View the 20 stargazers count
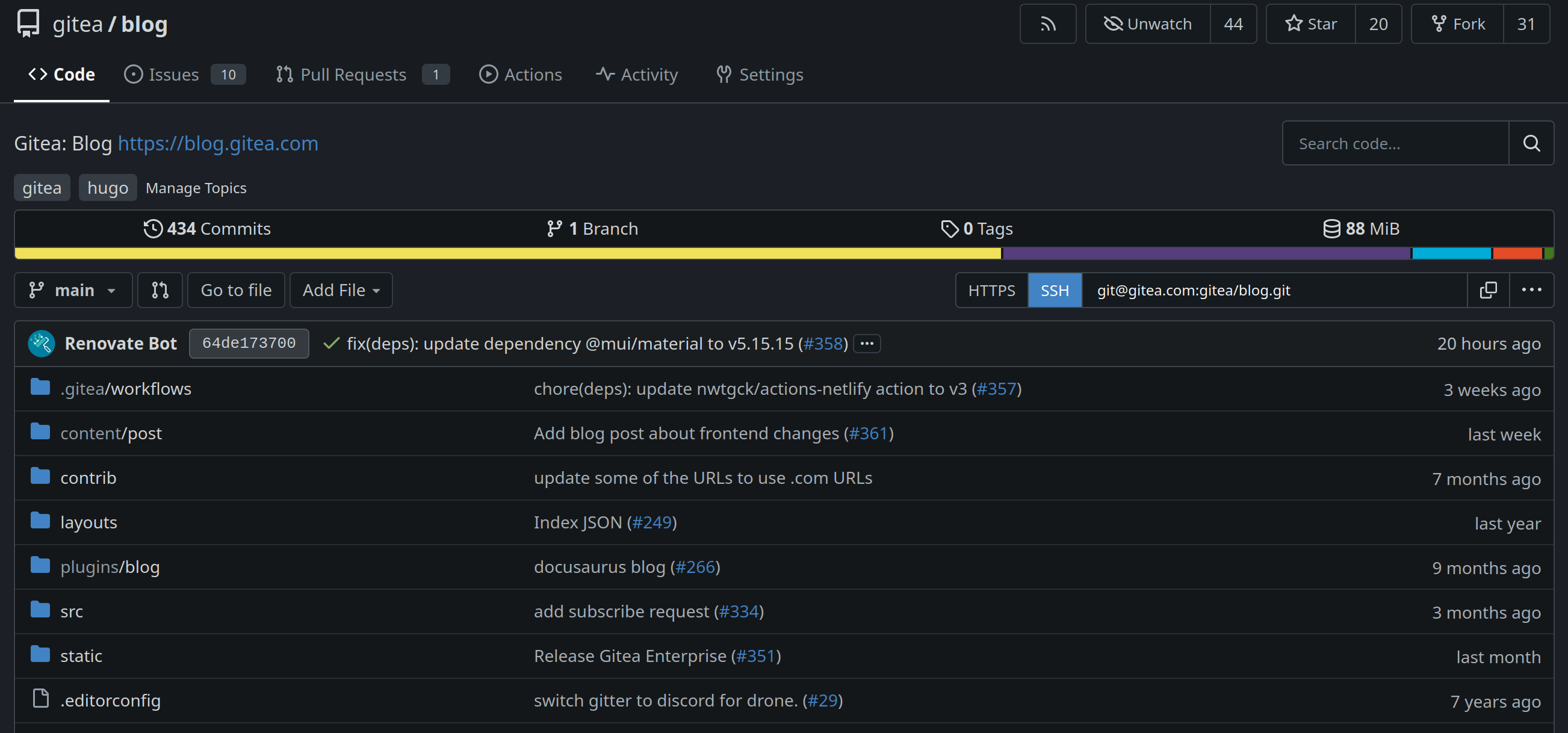The image size is (1568, 733). coord(1378,23)
